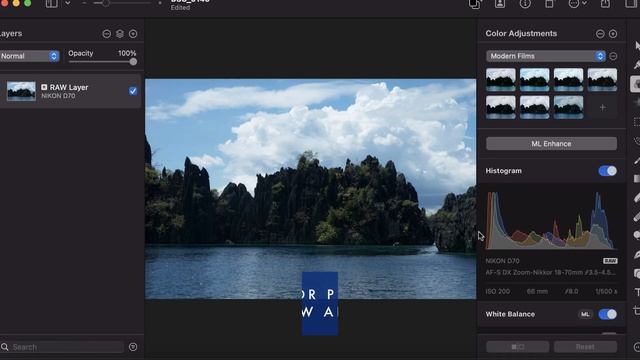Open the image info icon
Image resolution: width=640 pixels, height=360 pixels.
coord(525,4)
